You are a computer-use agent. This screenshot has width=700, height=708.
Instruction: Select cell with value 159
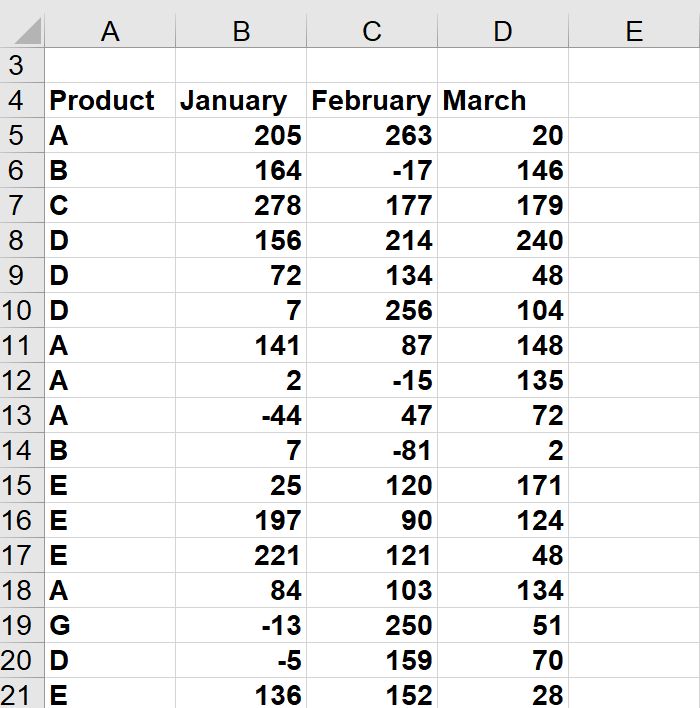[x=372, y=660]
